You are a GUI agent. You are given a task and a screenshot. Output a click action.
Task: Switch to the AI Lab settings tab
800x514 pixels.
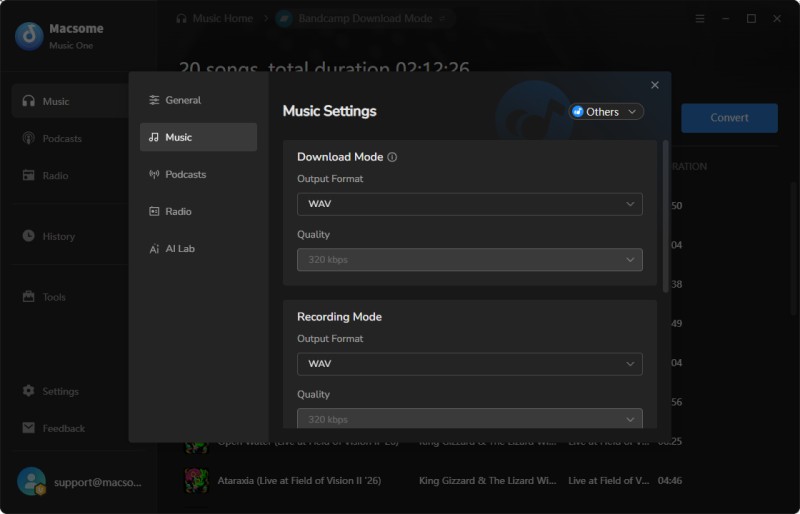click(x=198, y=249)
